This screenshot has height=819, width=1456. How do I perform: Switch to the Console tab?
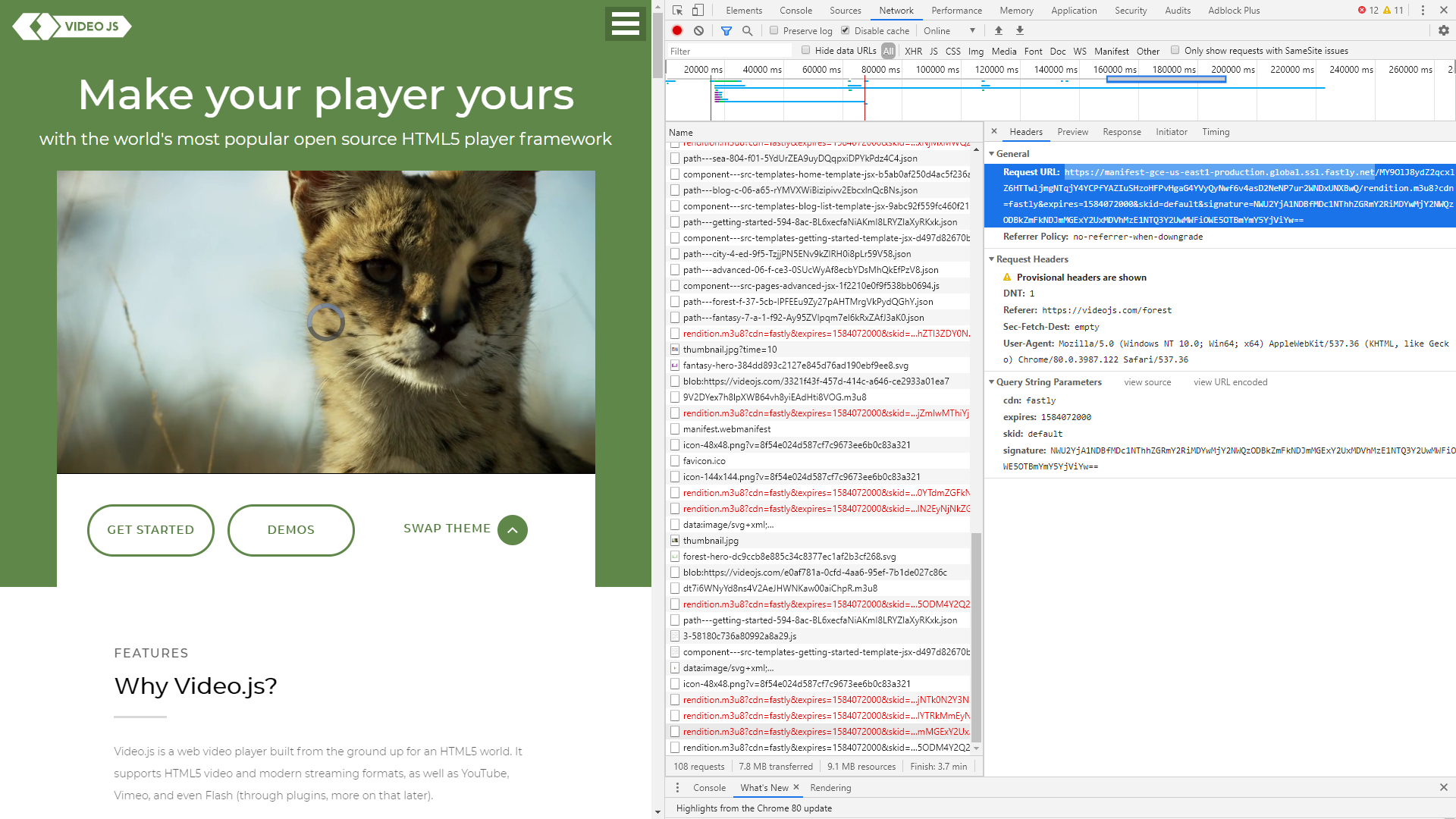795,11
